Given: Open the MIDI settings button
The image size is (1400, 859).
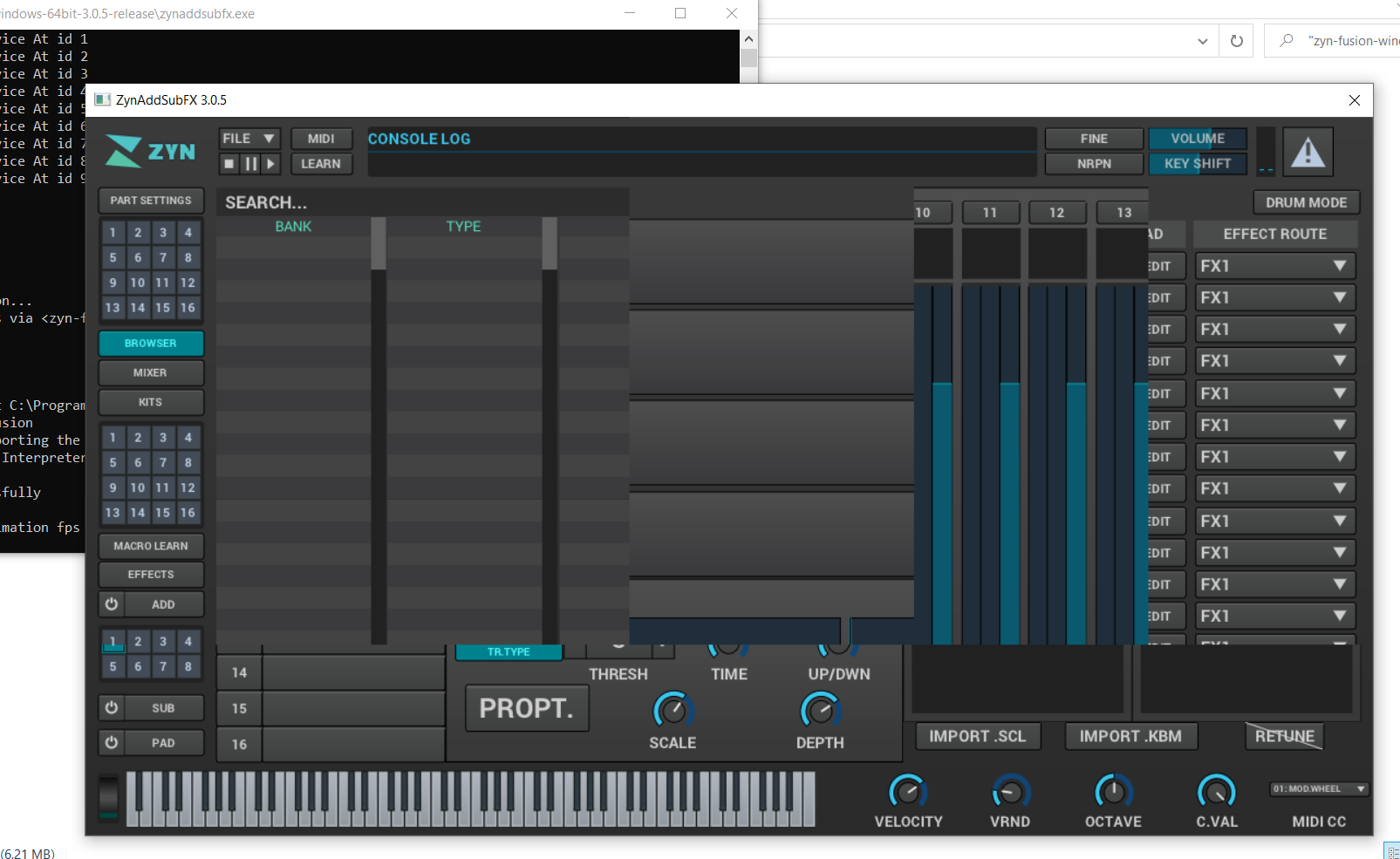Looking at the screenshot, I should [x=321, y=139].
